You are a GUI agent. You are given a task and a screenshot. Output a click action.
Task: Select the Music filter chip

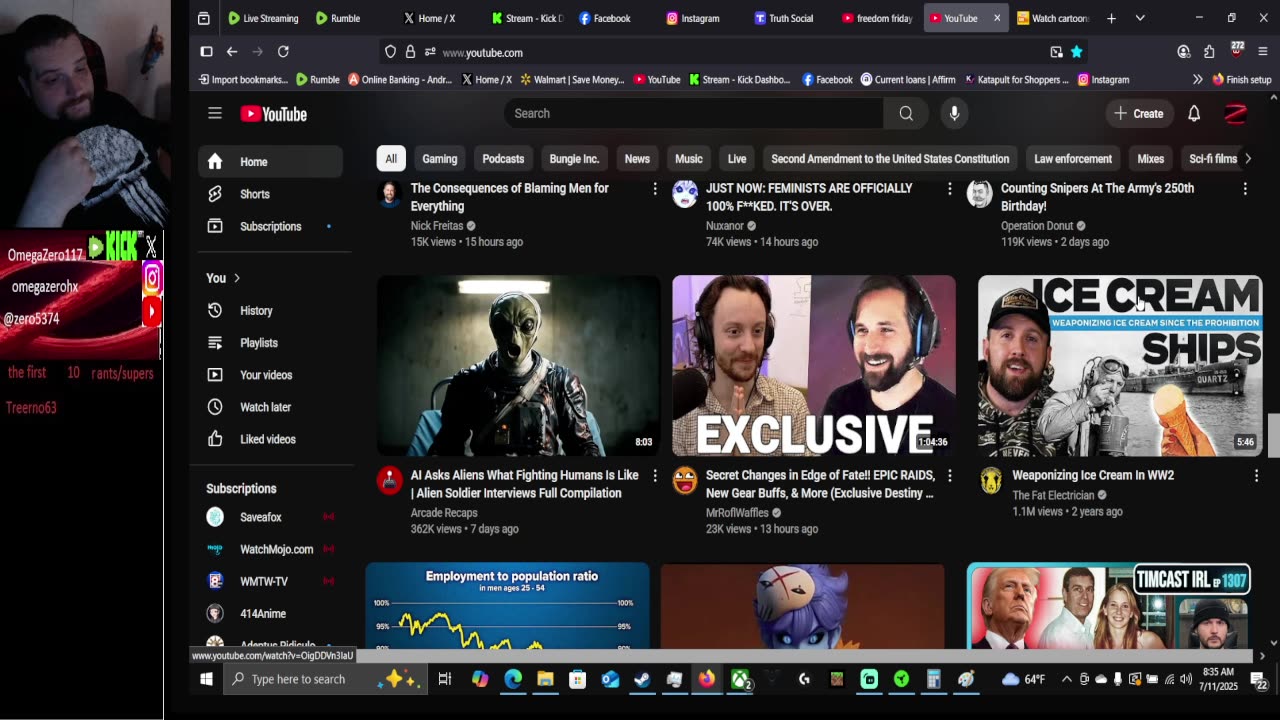point(689,159)
